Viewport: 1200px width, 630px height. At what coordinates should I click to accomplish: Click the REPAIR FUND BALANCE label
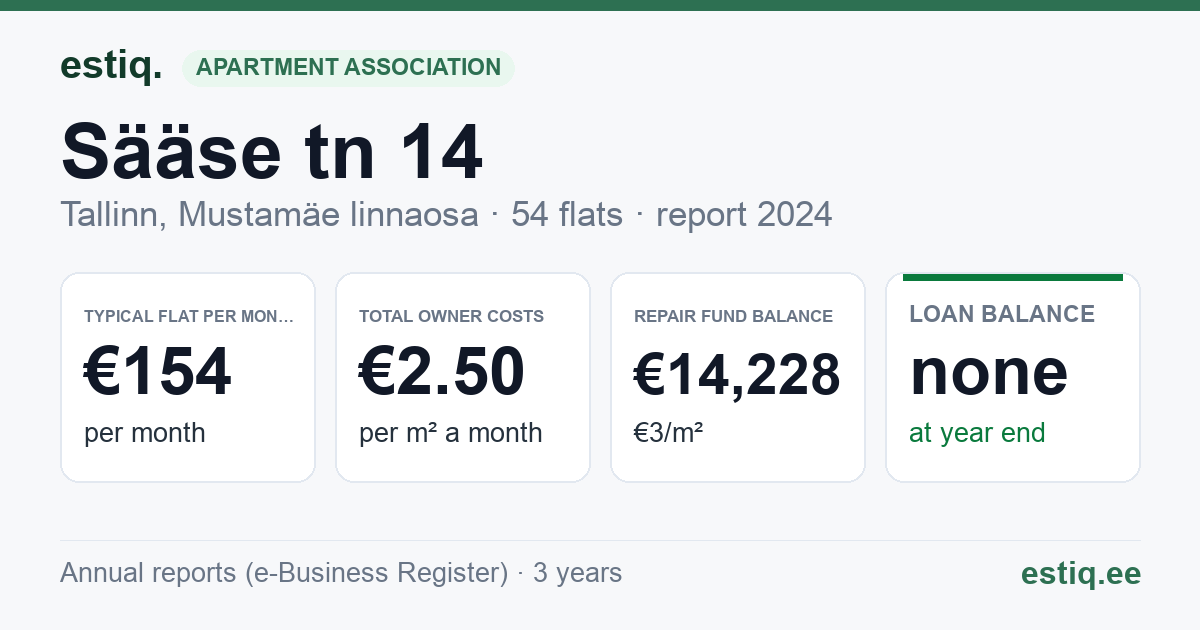tap(733, 316)
